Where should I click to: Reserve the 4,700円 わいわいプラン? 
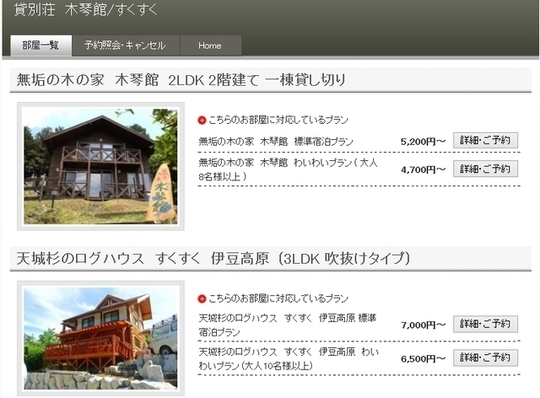[485, 169]
